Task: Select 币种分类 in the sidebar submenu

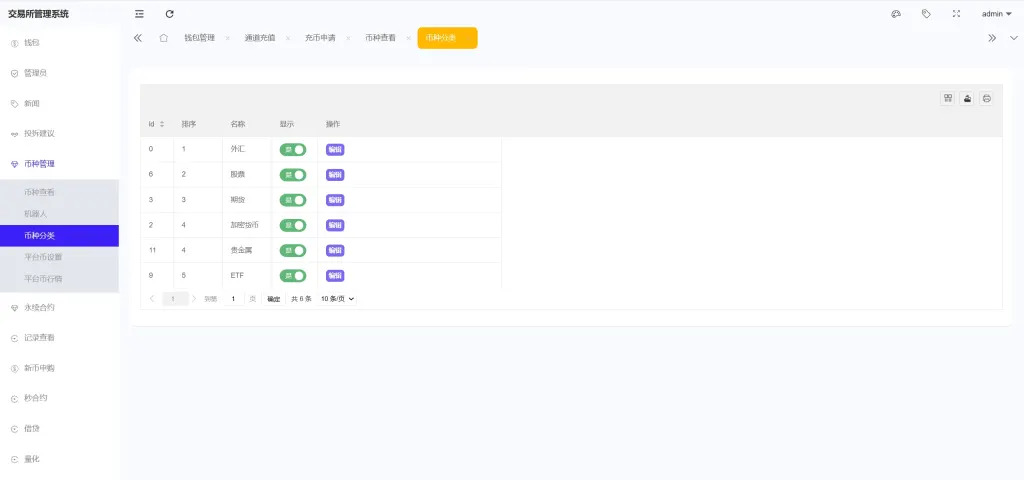Action: (59, 236)
